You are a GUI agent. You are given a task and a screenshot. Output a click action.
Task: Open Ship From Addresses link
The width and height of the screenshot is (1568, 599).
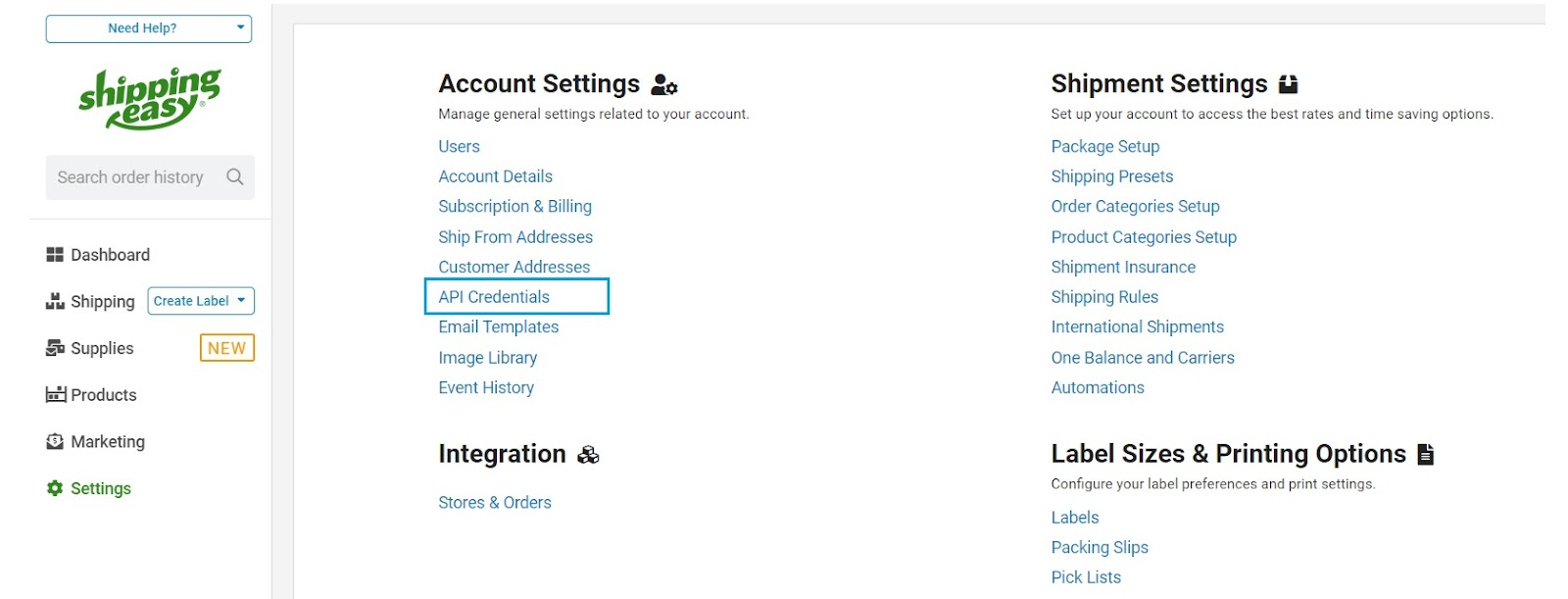click(x=515, y=237)
